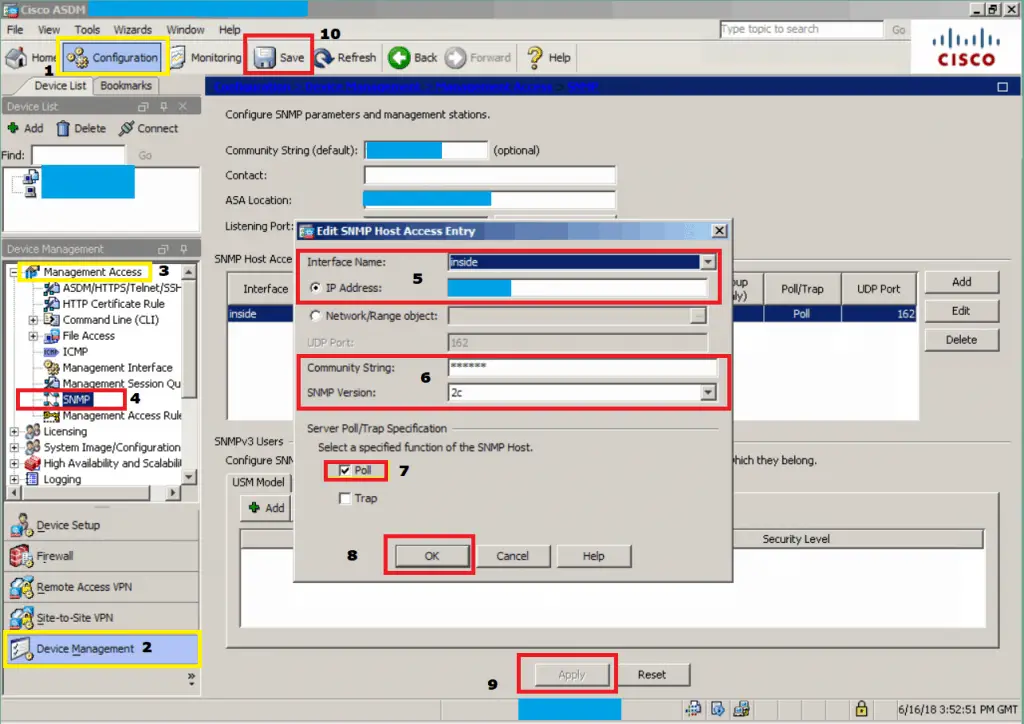Uncheck the Poll checkbox

pyautogui.click(x=345, y=470)
